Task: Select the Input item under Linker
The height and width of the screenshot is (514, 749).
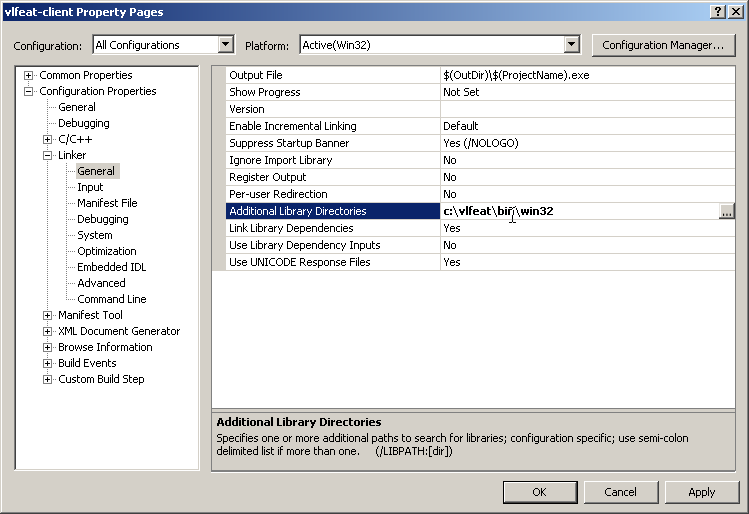Action: click(90, 187)
